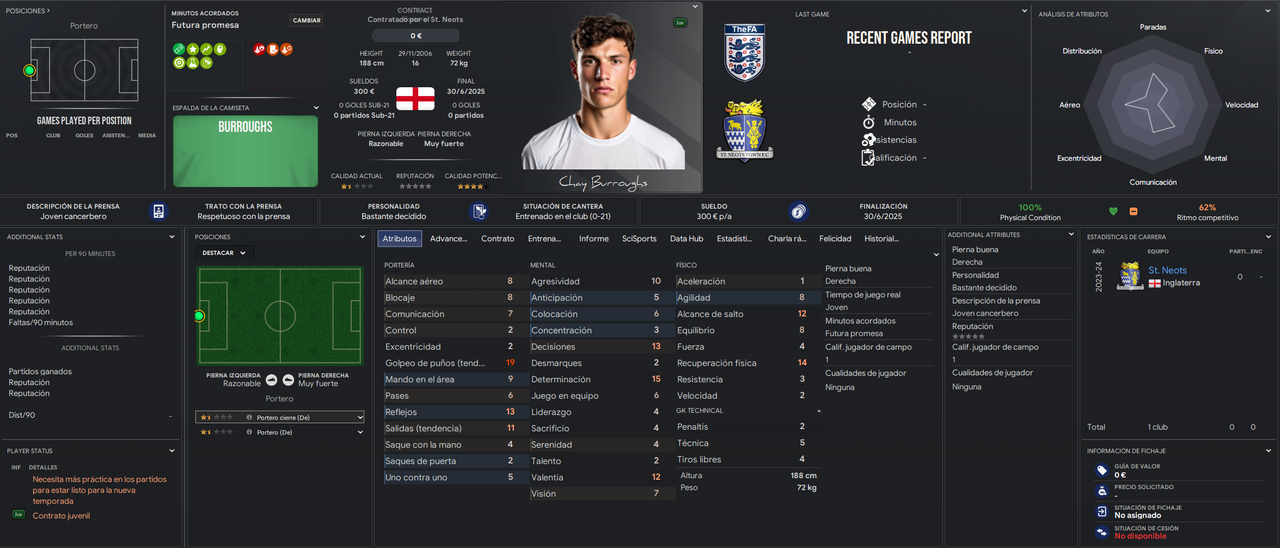Switch to the Contrato tab
Screen dimensions: 1280x548
497,239
